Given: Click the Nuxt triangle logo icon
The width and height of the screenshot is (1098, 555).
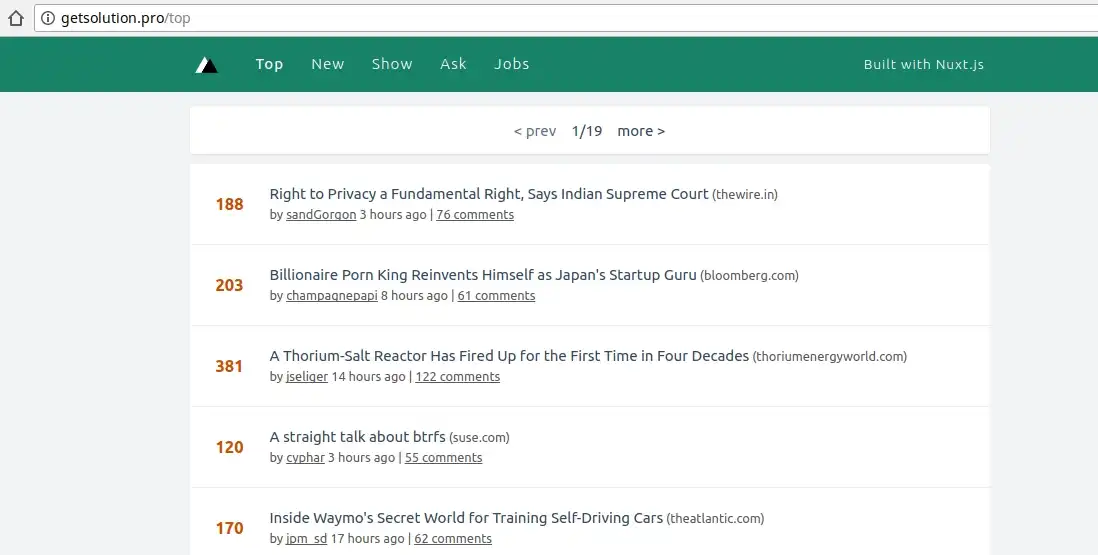Looking at the screenshot, I should (206, 65).
